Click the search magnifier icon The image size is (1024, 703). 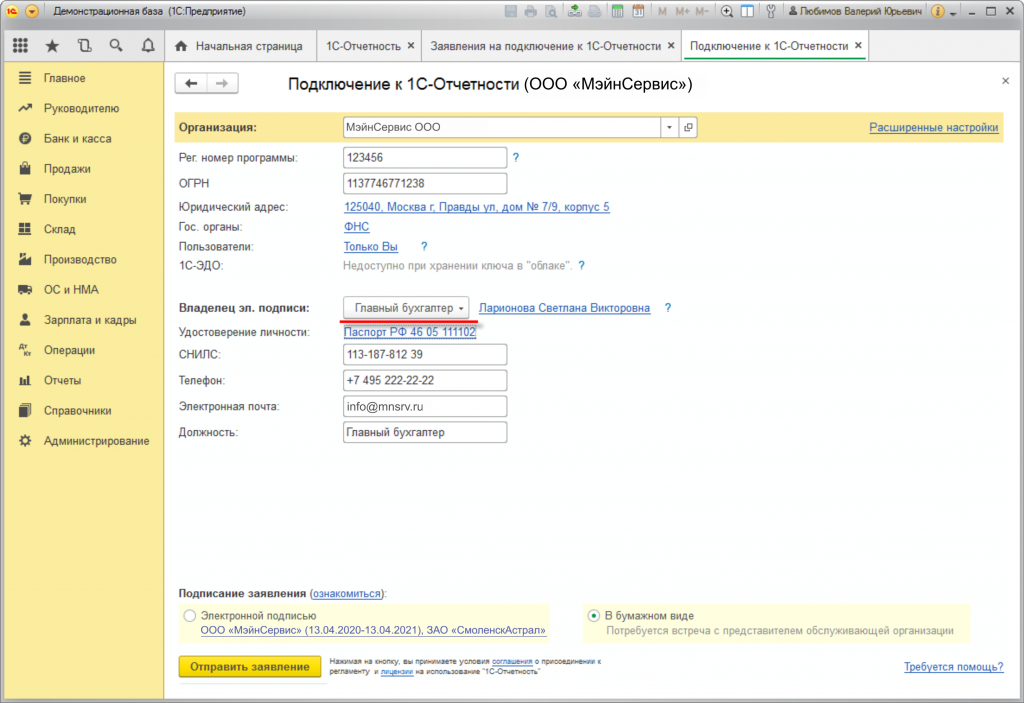click(x=116, y=46)
